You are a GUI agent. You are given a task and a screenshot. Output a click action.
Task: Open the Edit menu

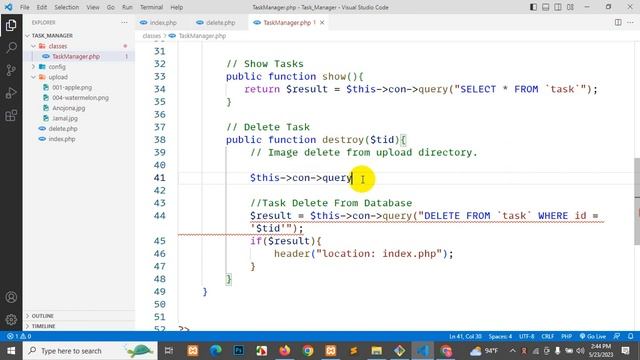coord(42,7)
